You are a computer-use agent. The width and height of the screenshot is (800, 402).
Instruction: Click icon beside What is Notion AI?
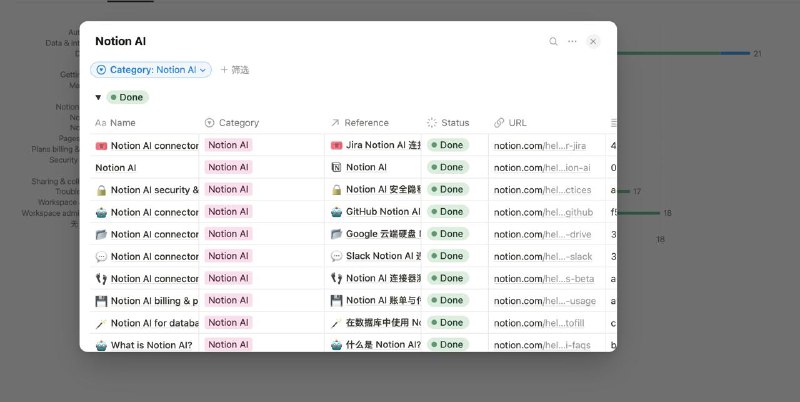101,345
